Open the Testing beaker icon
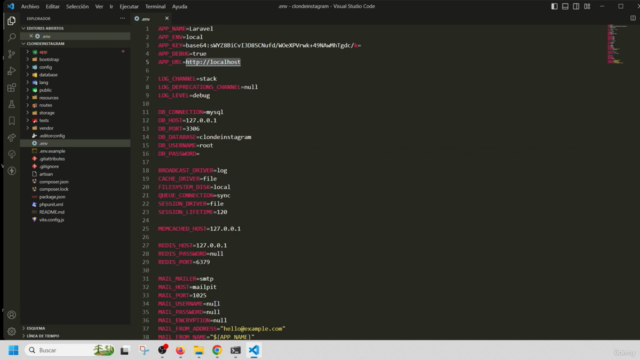The height and width of the screenshot is (360, 640). (11, 104)
